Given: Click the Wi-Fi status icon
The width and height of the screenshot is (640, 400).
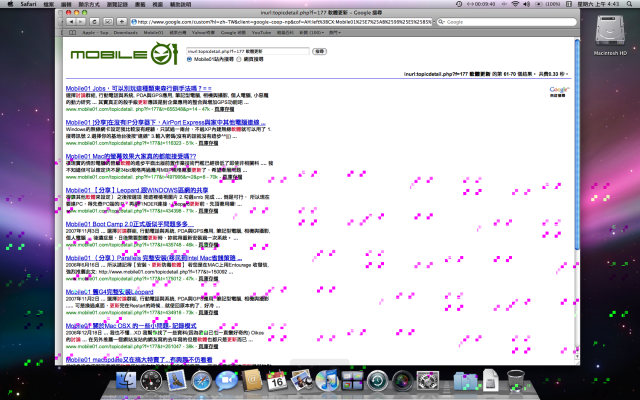Looking at the screenshot, I should 515,4.
